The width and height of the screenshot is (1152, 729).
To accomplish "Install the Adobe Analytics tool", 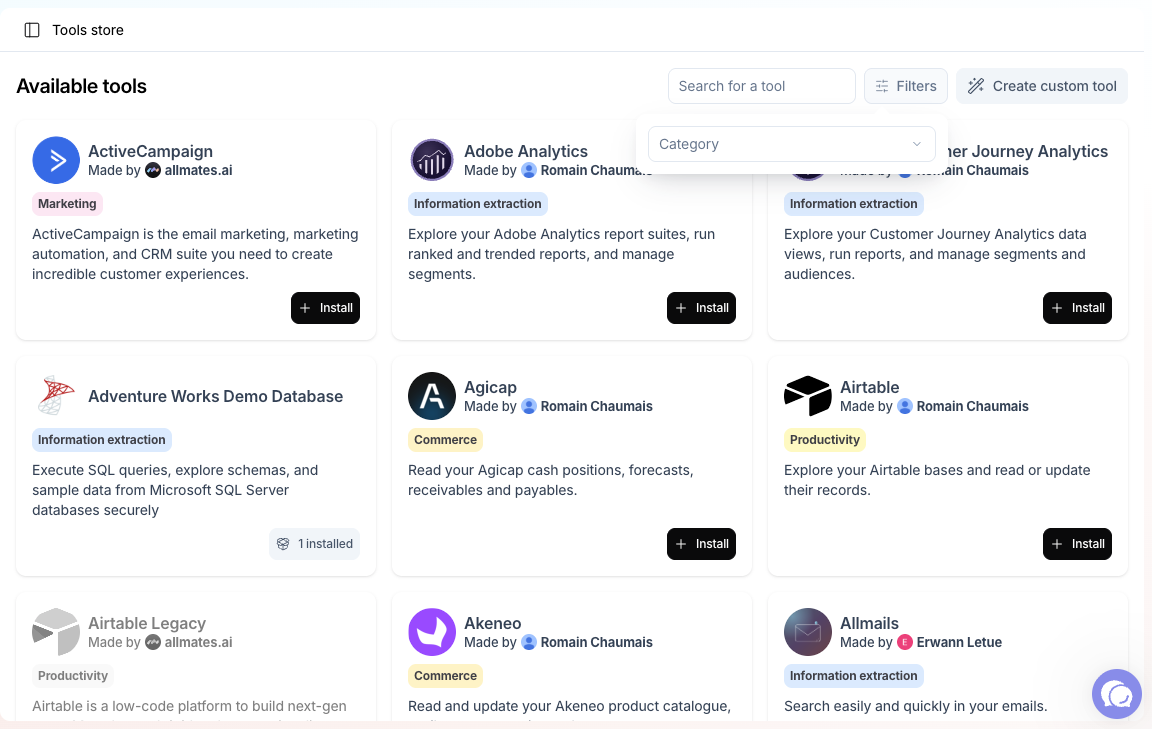I will pyautogui.click(x=702, y=308).
